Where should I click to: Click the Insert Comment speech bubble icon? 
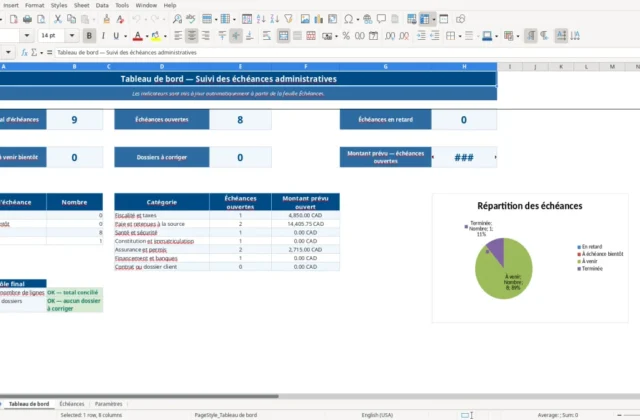click(381, 19)
